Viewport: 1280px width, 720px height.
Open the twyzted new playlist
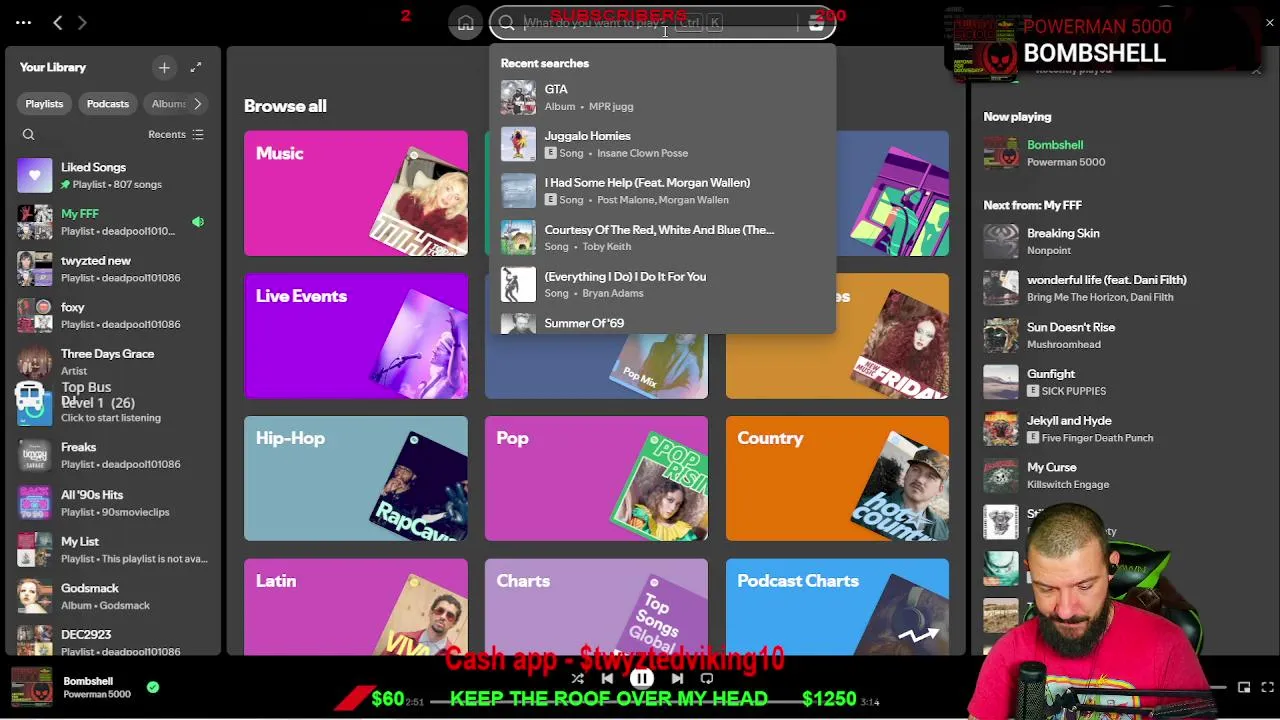pyautogui.click(x=111, y=268)
